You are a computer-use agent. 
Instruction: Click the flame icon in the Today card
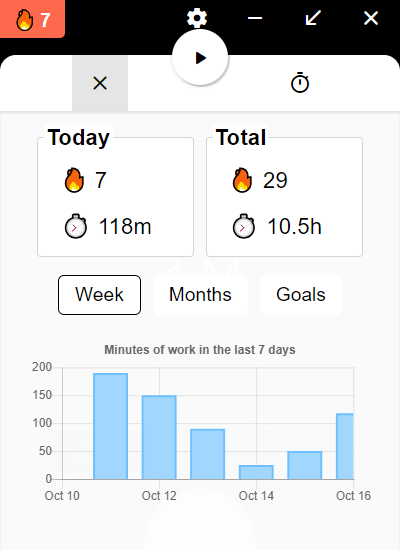74,180
